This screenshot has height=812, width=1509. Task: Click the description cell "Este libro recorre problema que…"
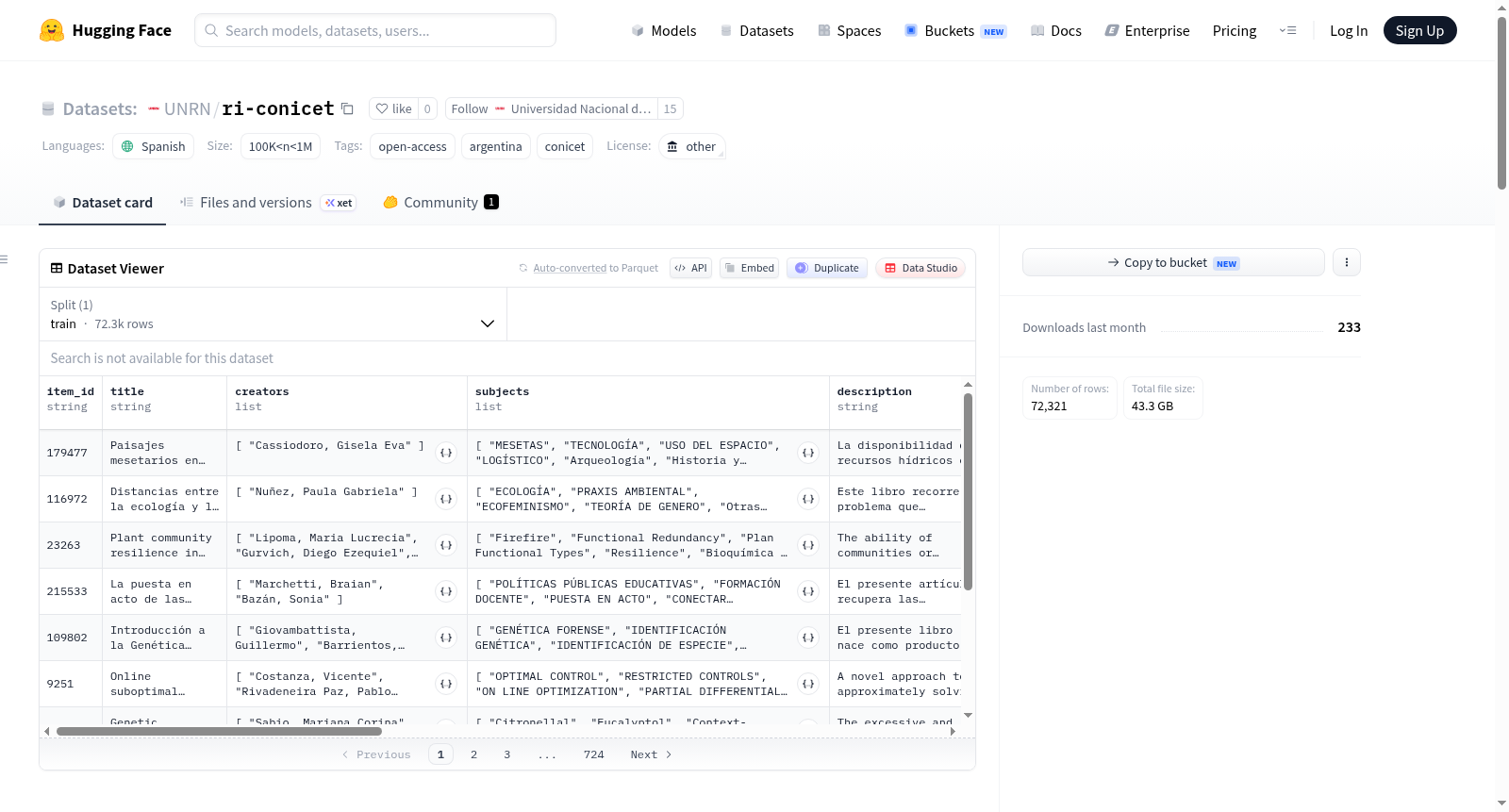898,499
